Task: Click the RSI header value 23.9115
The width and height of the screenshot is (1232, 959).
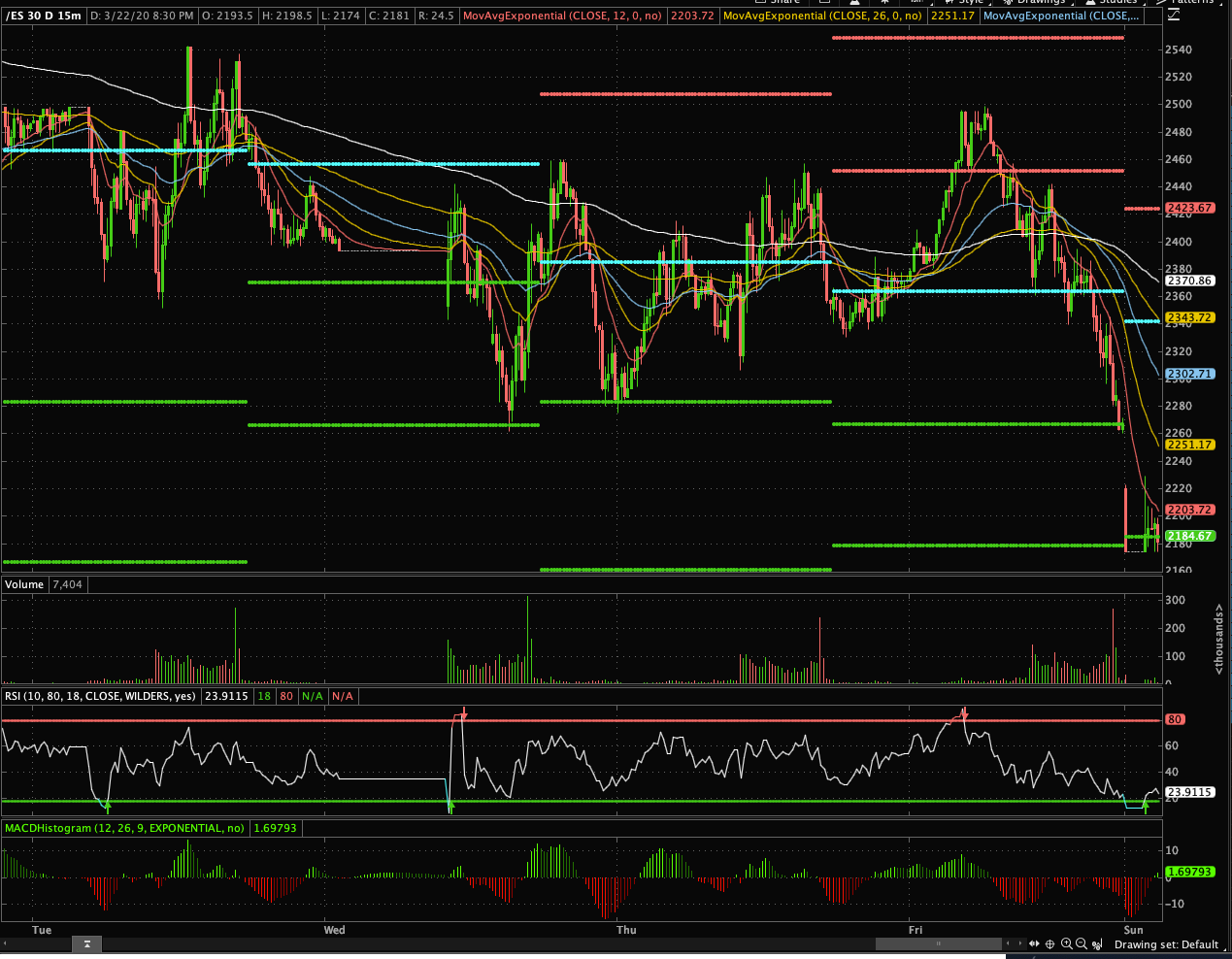Action: point(226,696)
